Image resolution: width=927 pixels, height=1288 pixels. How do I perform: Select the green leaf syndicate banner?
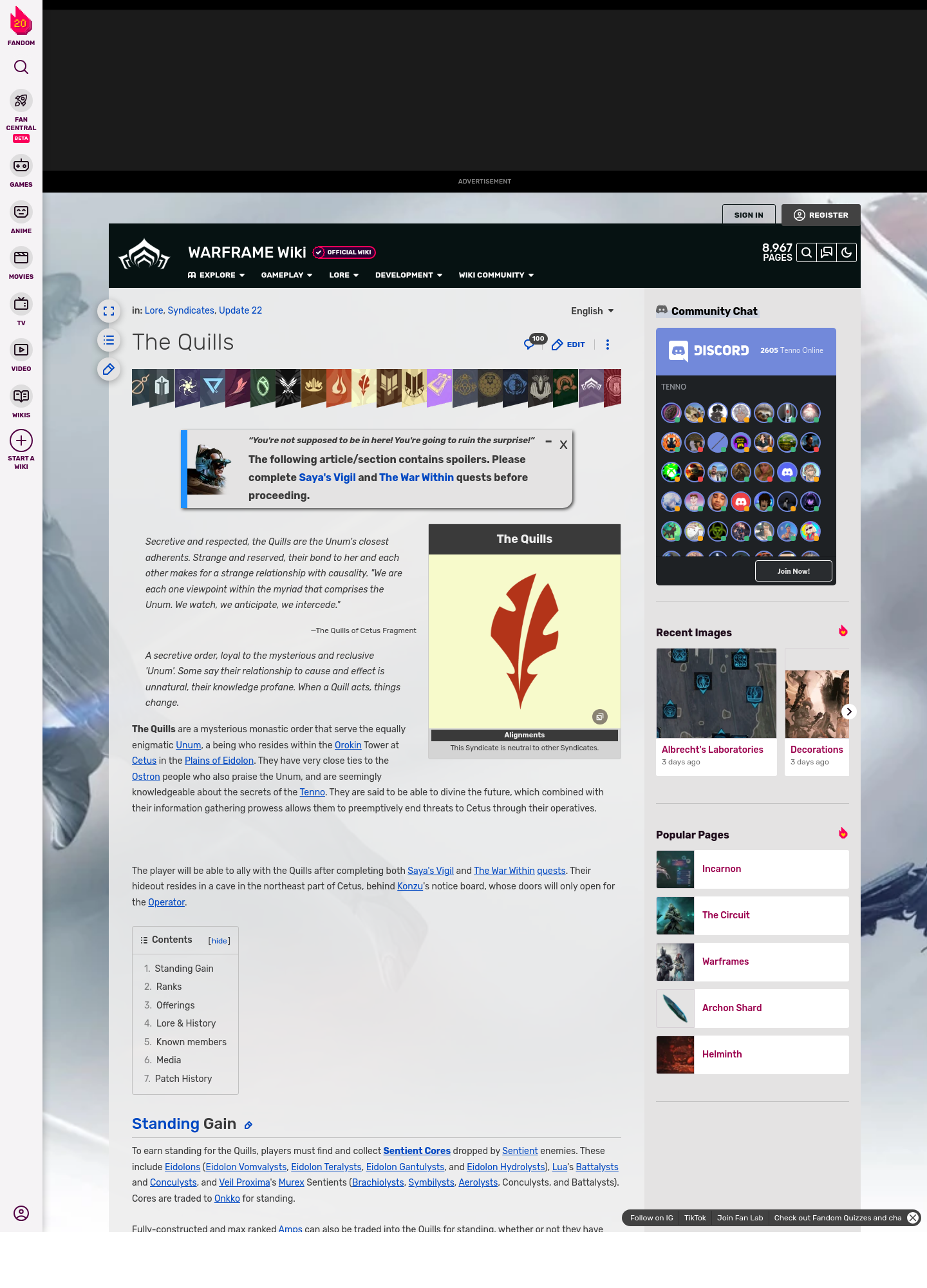(x=263, y=387)
